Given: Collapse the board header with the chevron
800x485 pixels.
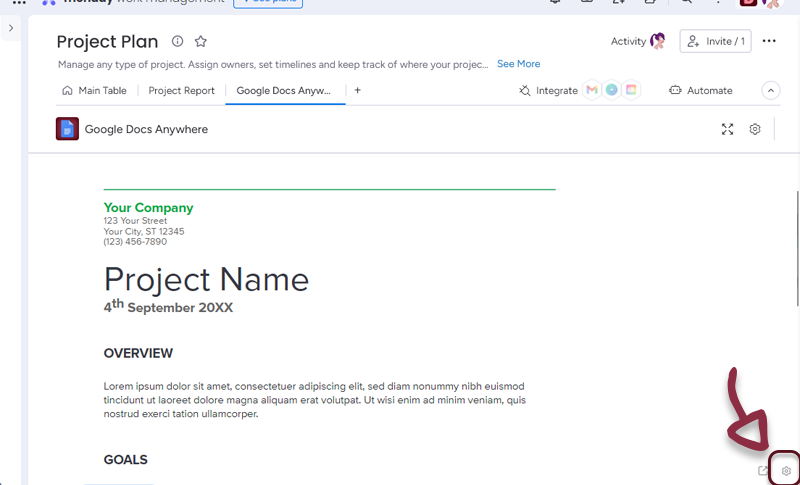Looking at the screenshot, I should [770, 90].
